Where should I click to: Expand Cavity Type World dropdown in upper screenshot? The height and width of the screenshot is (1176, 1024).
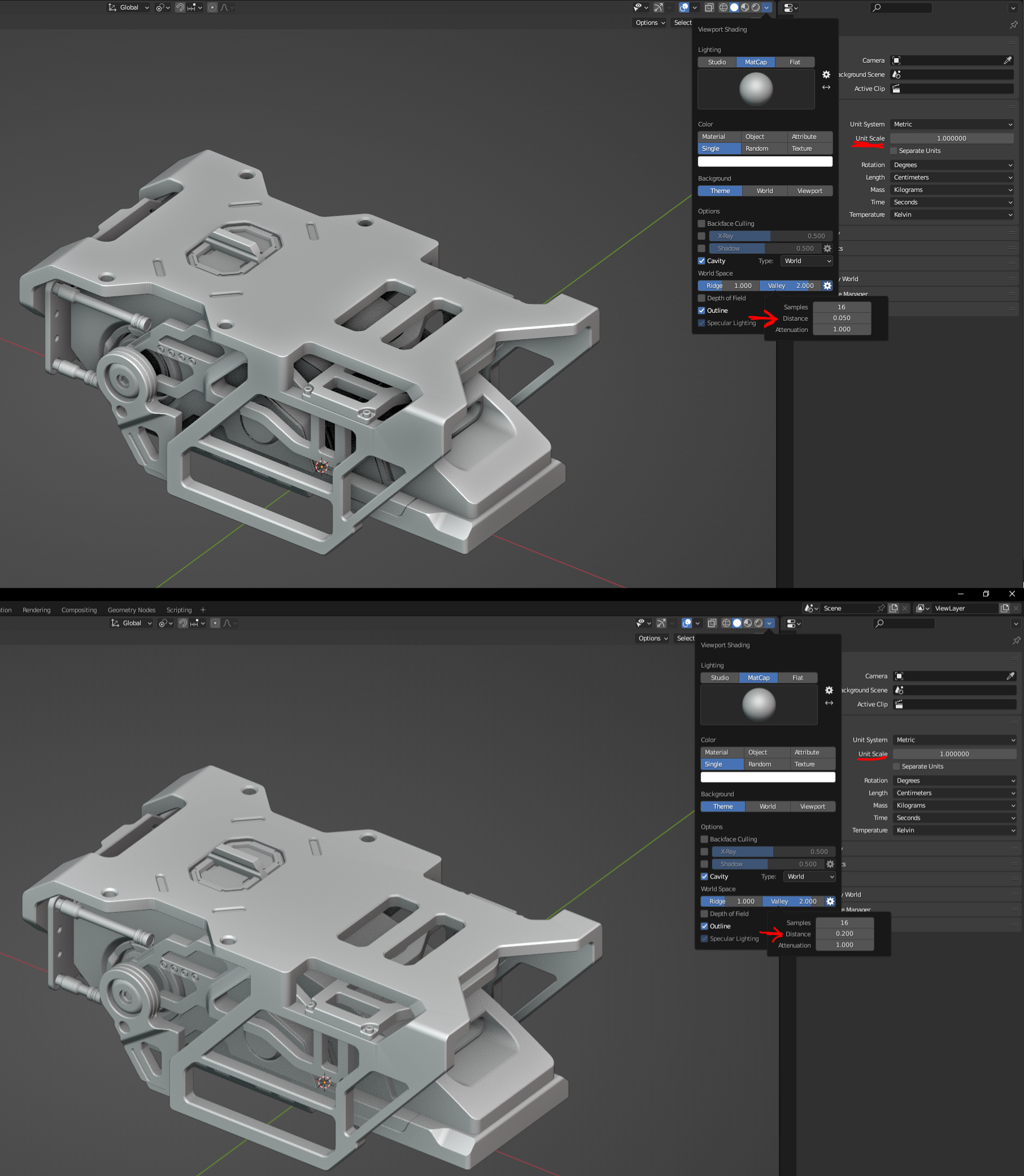click(807, 261)
